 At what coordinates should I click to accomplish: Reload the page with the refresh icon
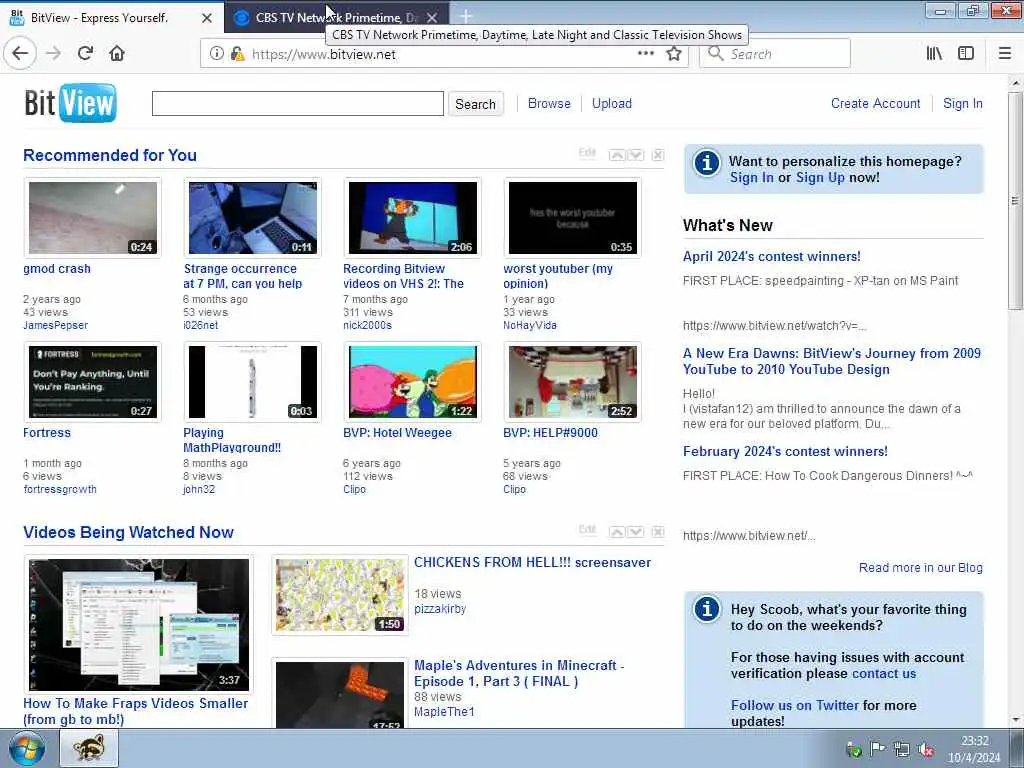point(86,54)
